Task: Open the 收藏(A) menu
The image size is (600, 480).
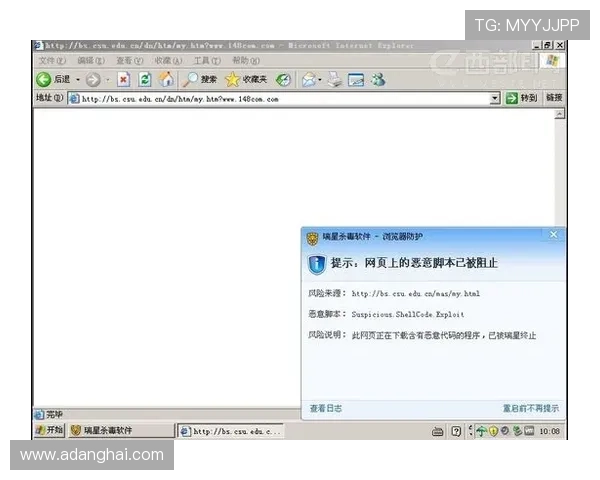Action: [x=168, y=60]
